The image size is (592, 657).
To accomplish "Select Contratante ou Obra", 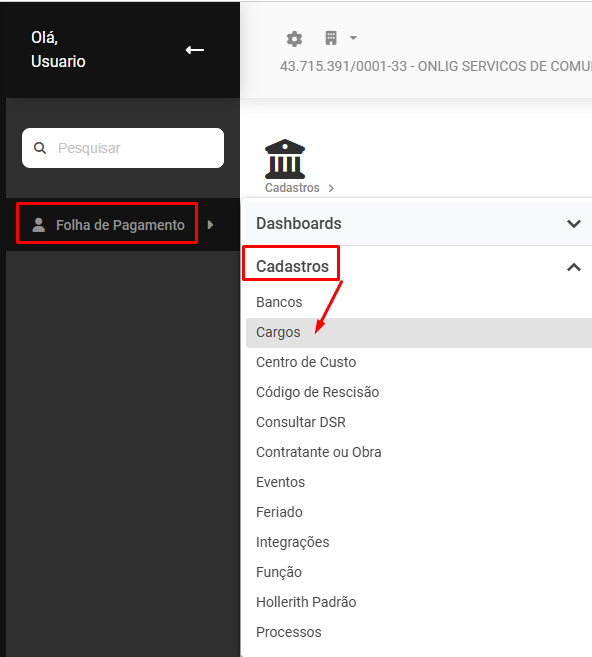I will [318, 452].
